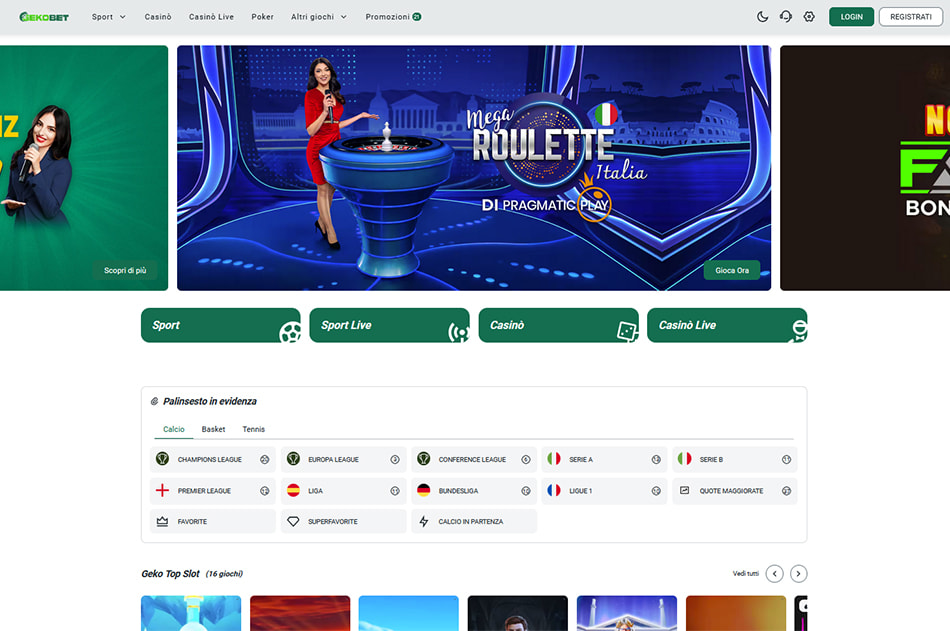
Task: Open the Promozioni menu item
Action: point(393,17)
